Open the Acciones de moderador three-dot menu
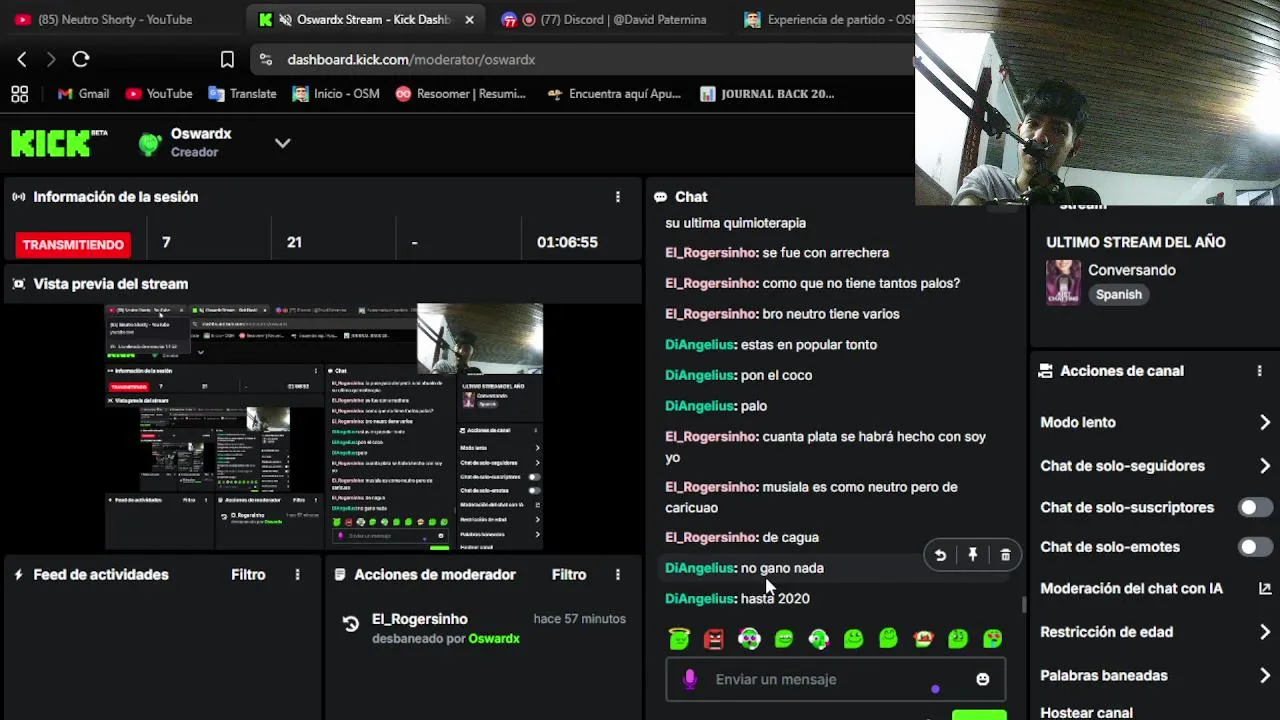The width and height of the screenshot is (1280, 720). point(618,575)
